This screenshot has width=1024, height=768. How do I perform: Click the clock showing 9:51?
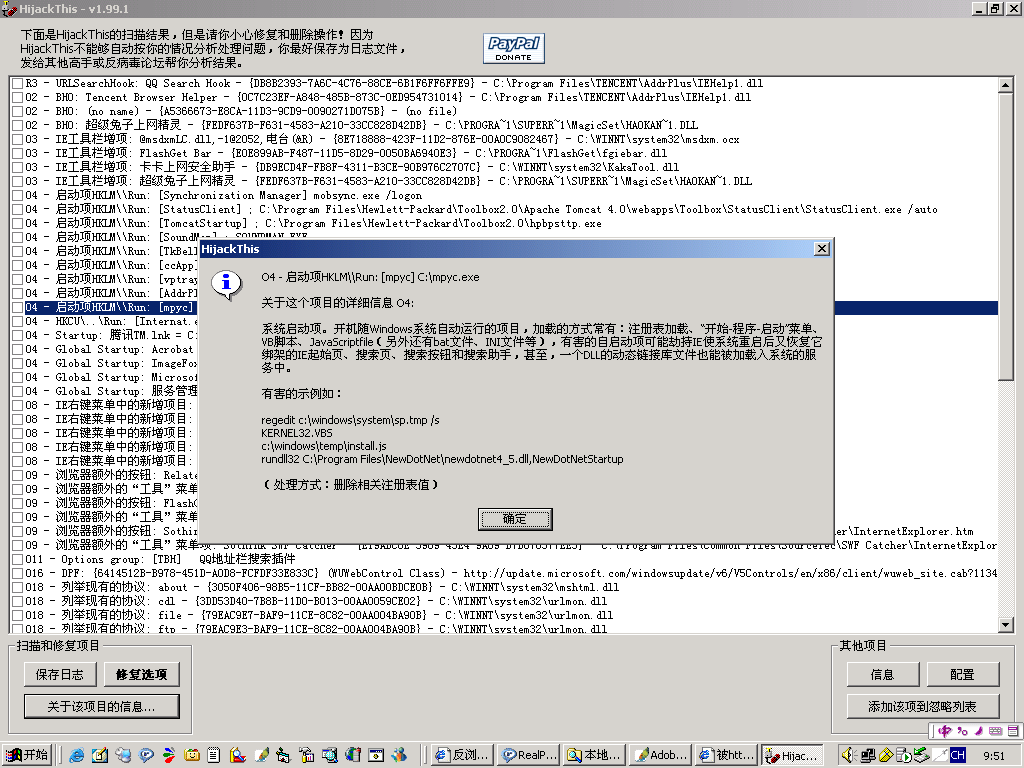point(993,756)
